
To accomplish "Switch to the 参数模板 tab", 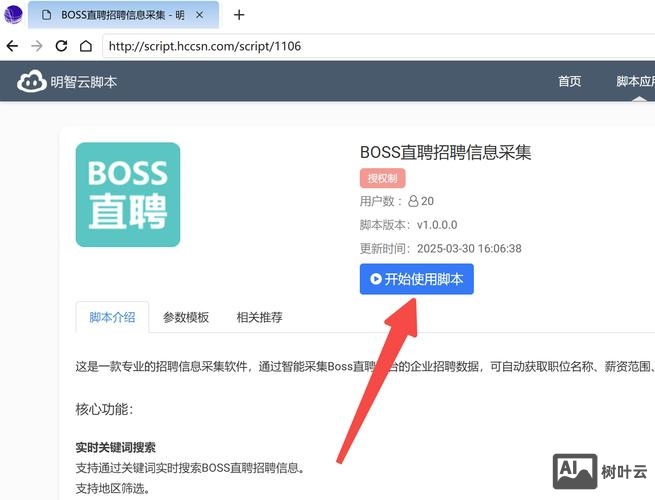I will [x=186, y=317].
